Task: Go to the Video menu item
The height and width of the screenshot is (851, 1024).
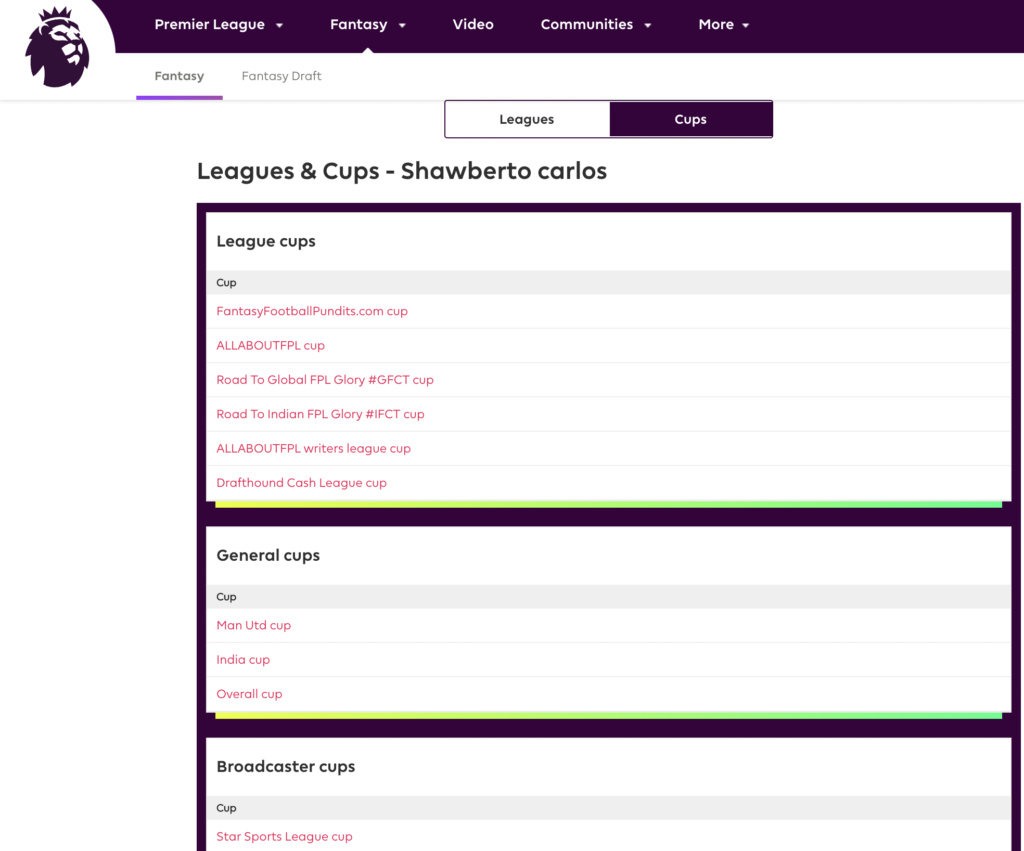Action: (x=473, y=25)
